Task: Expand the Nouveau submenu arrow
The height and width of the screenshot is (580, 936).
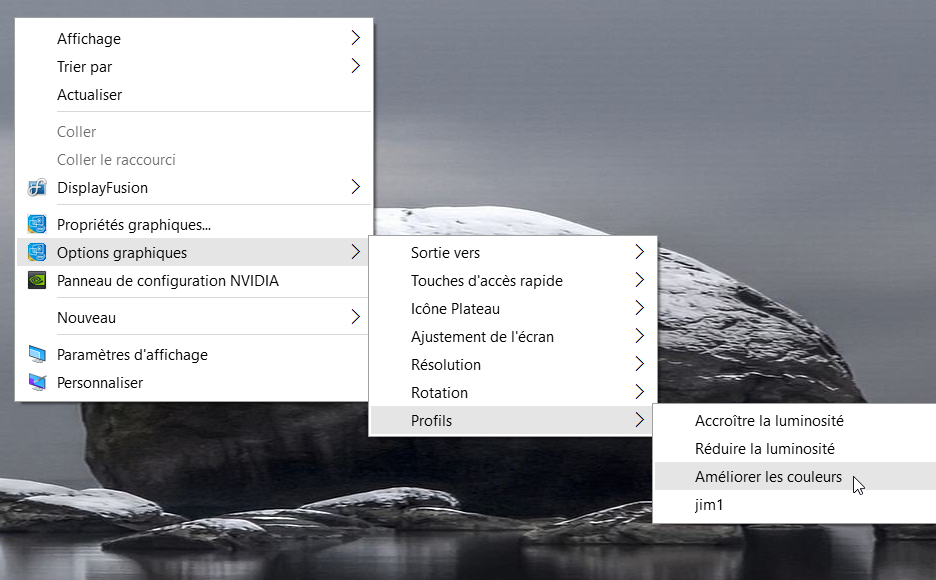Action: 356,317
